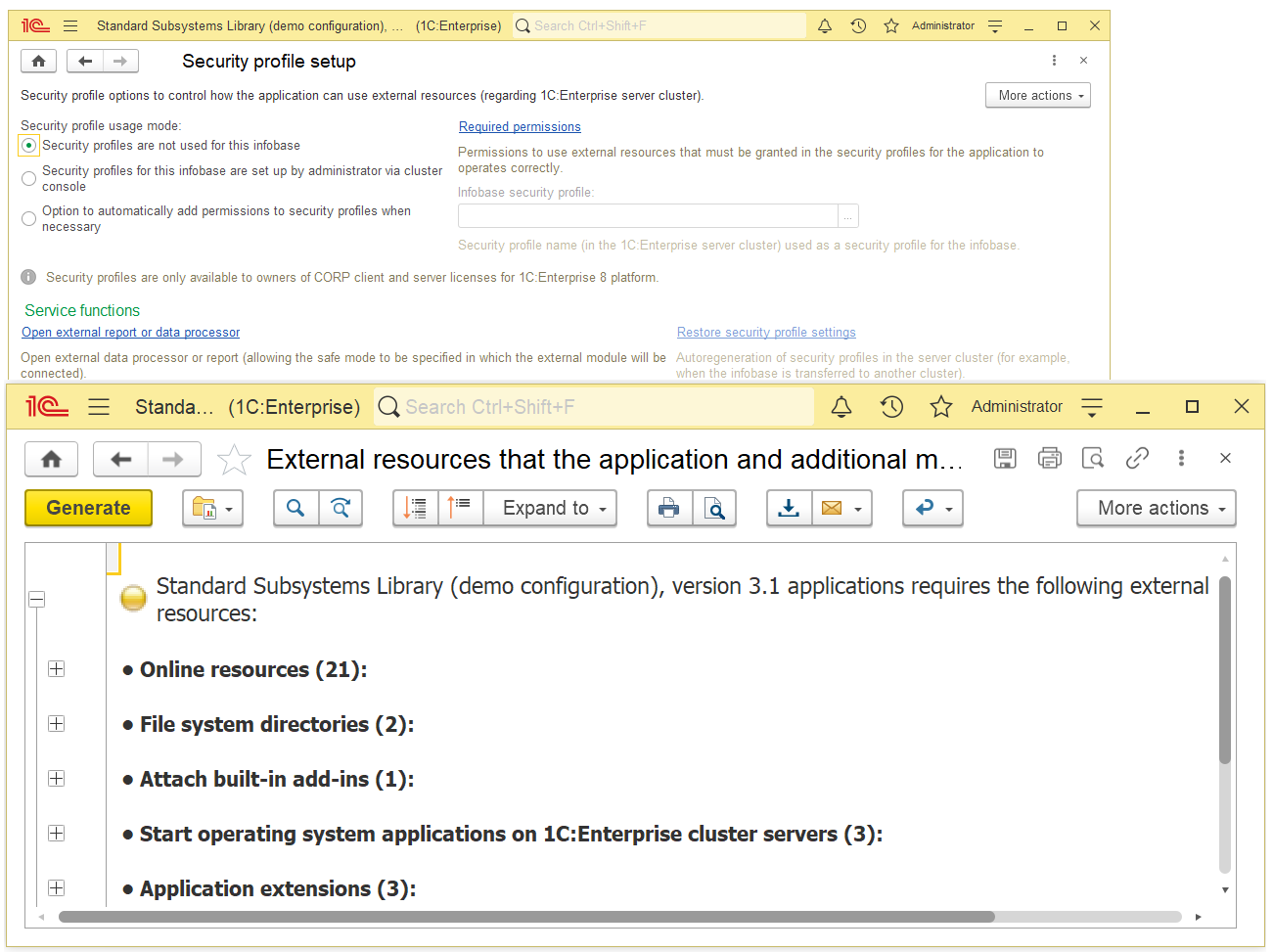Click ellipsis select button of security profile field
This screenshot has height=952, width=1273.
848,215
